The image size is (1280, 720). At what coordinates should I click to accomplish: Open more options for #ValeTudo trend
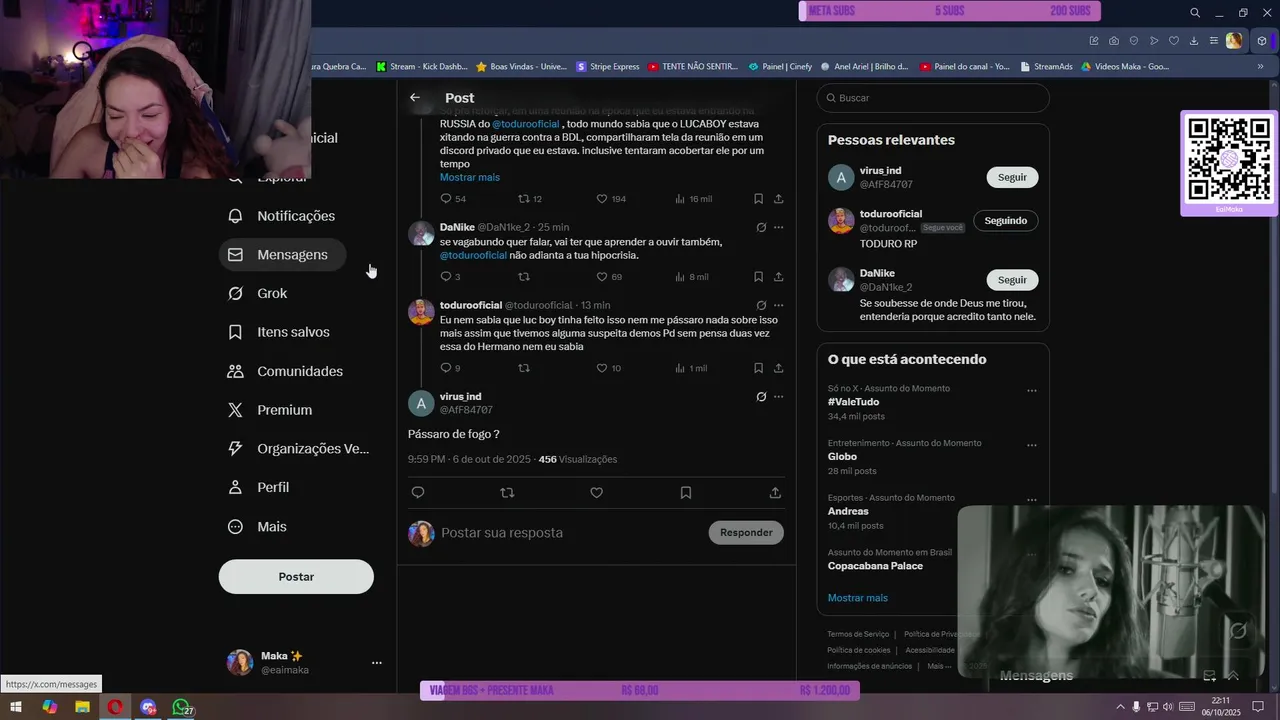point(1032,391)
